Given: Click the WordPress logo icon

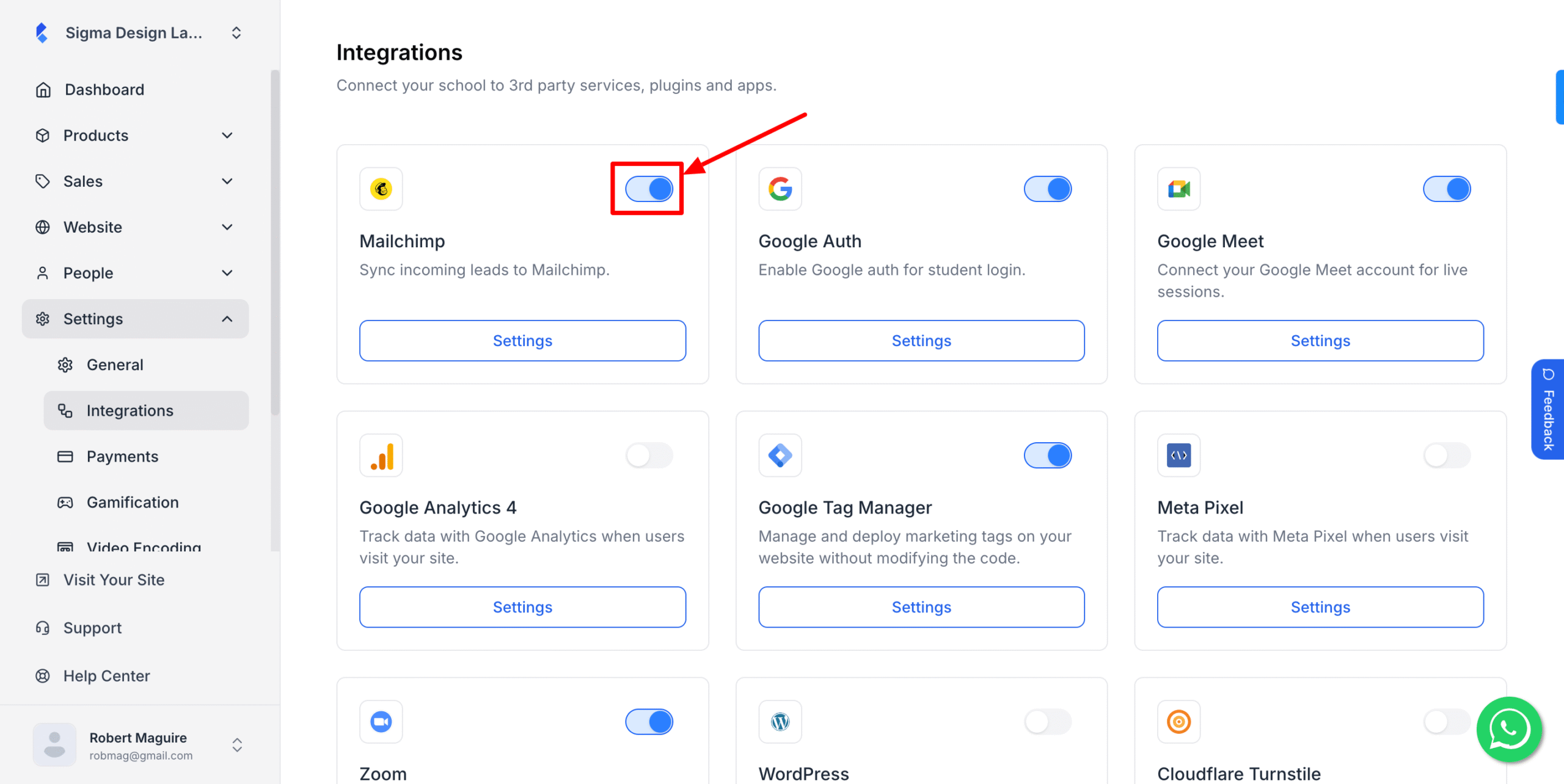Looking at the screenshot, I should coord(780,722).
